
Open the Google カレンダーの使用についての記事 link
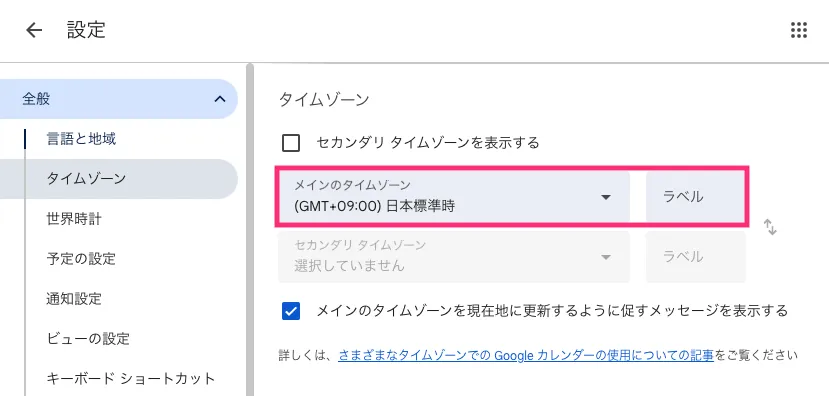526,355
